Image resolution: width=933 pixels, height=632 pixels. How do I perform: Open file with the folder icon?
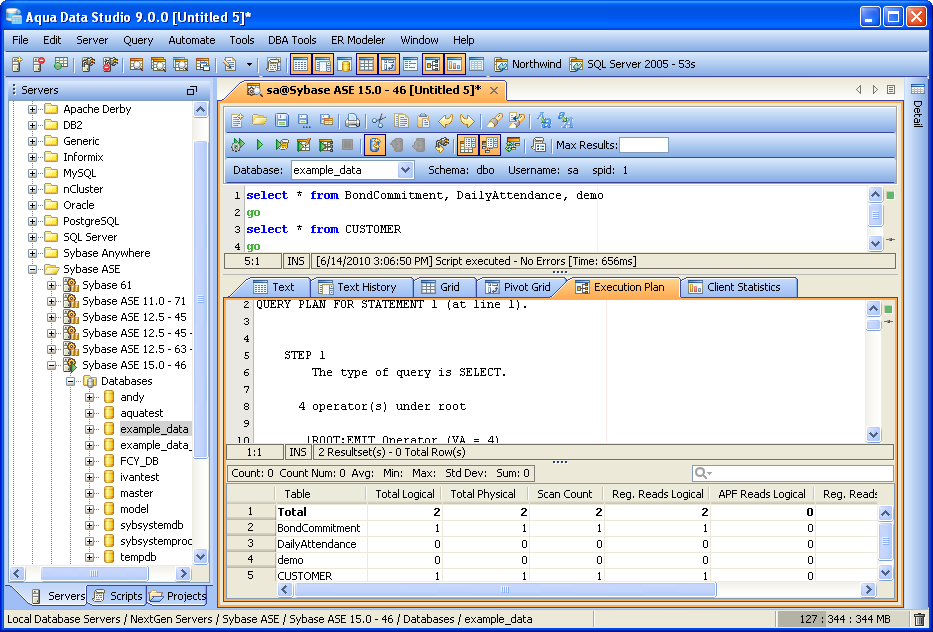click(259, 121)
